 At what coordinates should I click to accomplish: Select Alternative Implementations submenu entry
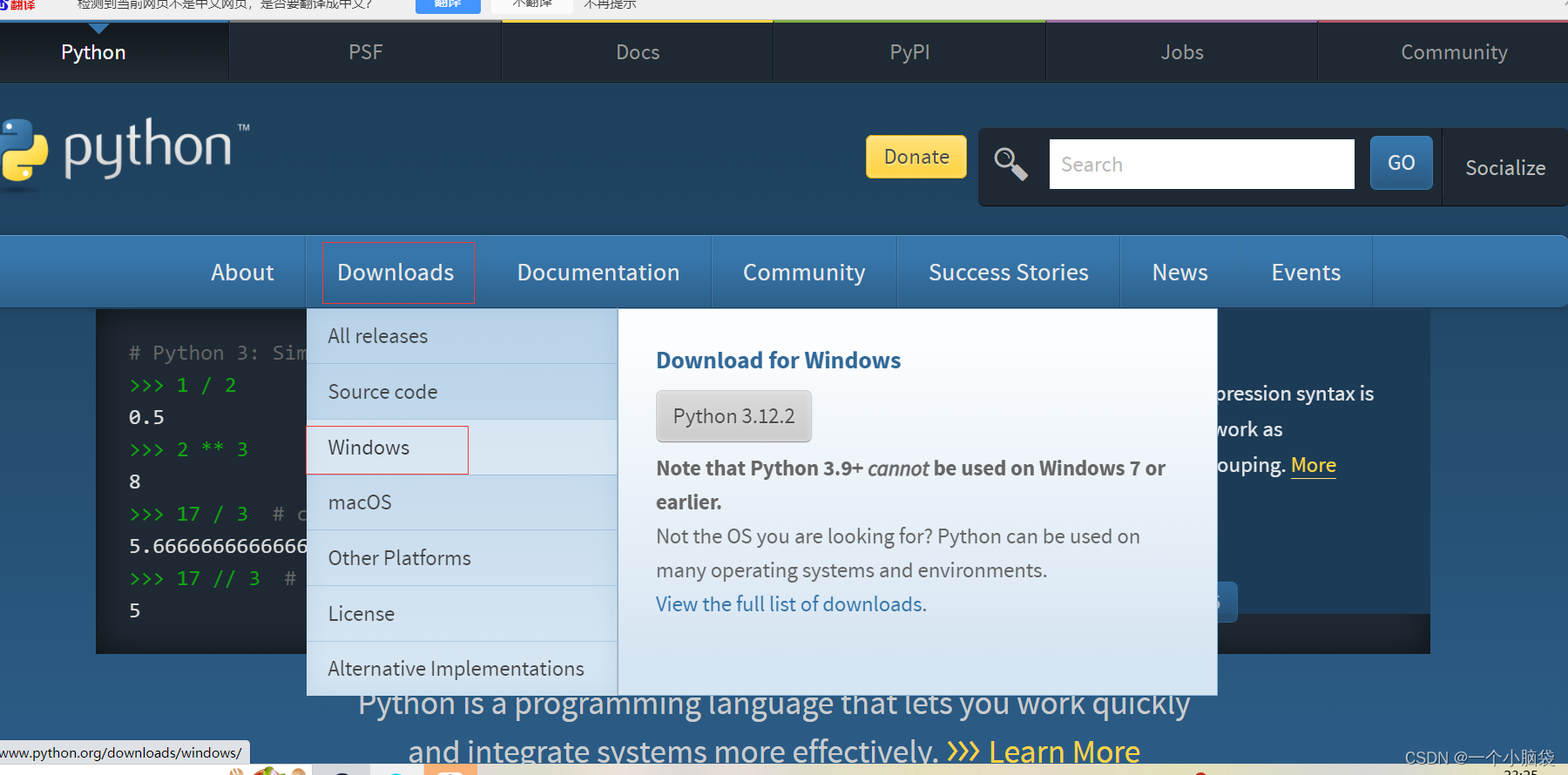click(462, 669)
